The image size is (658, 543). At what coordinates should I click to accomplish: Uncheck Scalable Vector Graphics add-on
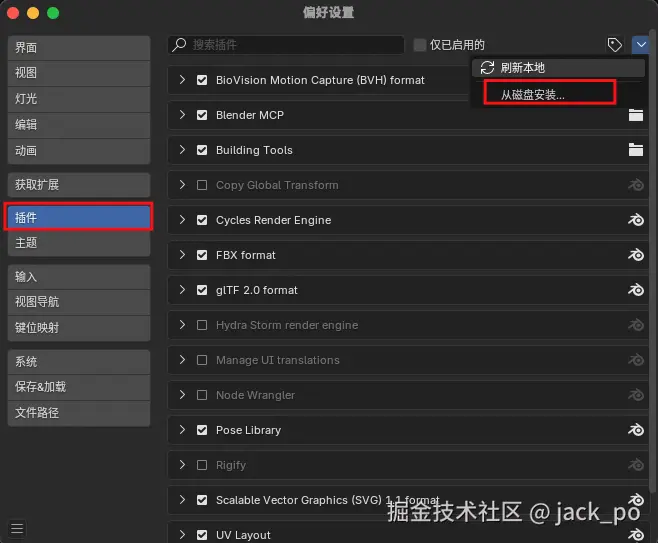pos(202,500)
